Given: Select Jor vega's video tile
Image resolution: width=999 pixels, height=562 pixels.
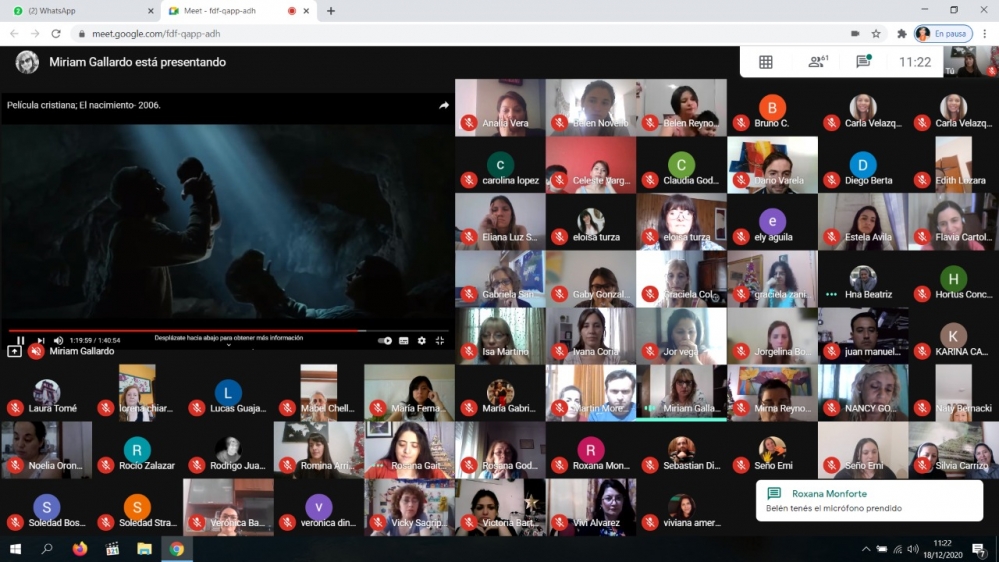Looking at the screenshot, I should pos(681,336).
